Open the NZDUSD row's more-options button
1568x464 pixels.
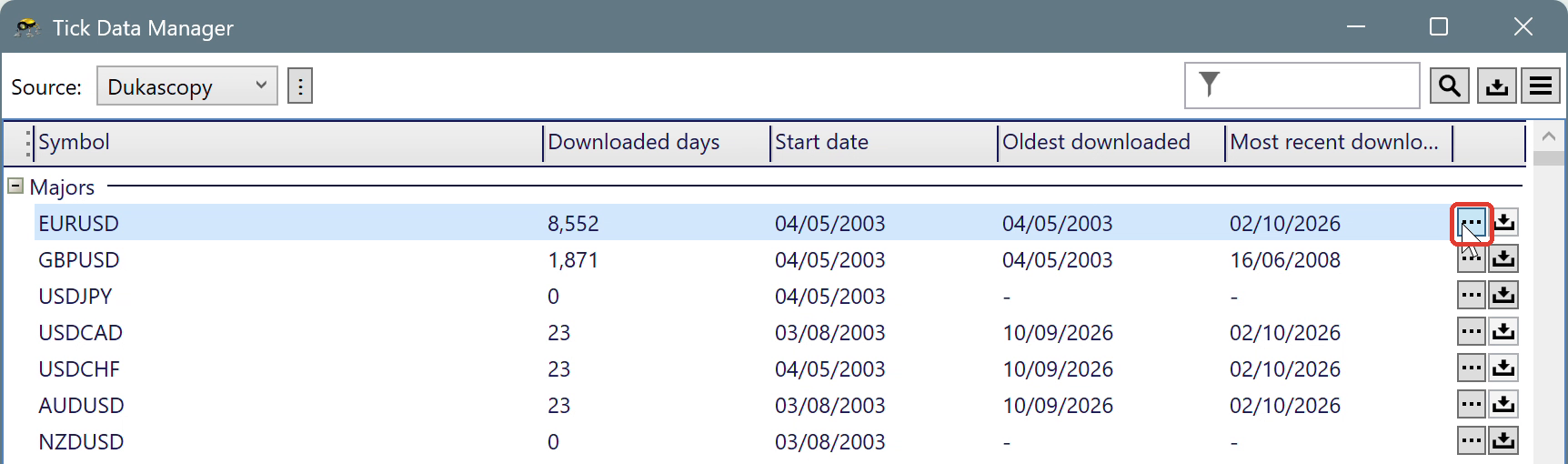coord(1471,441)
